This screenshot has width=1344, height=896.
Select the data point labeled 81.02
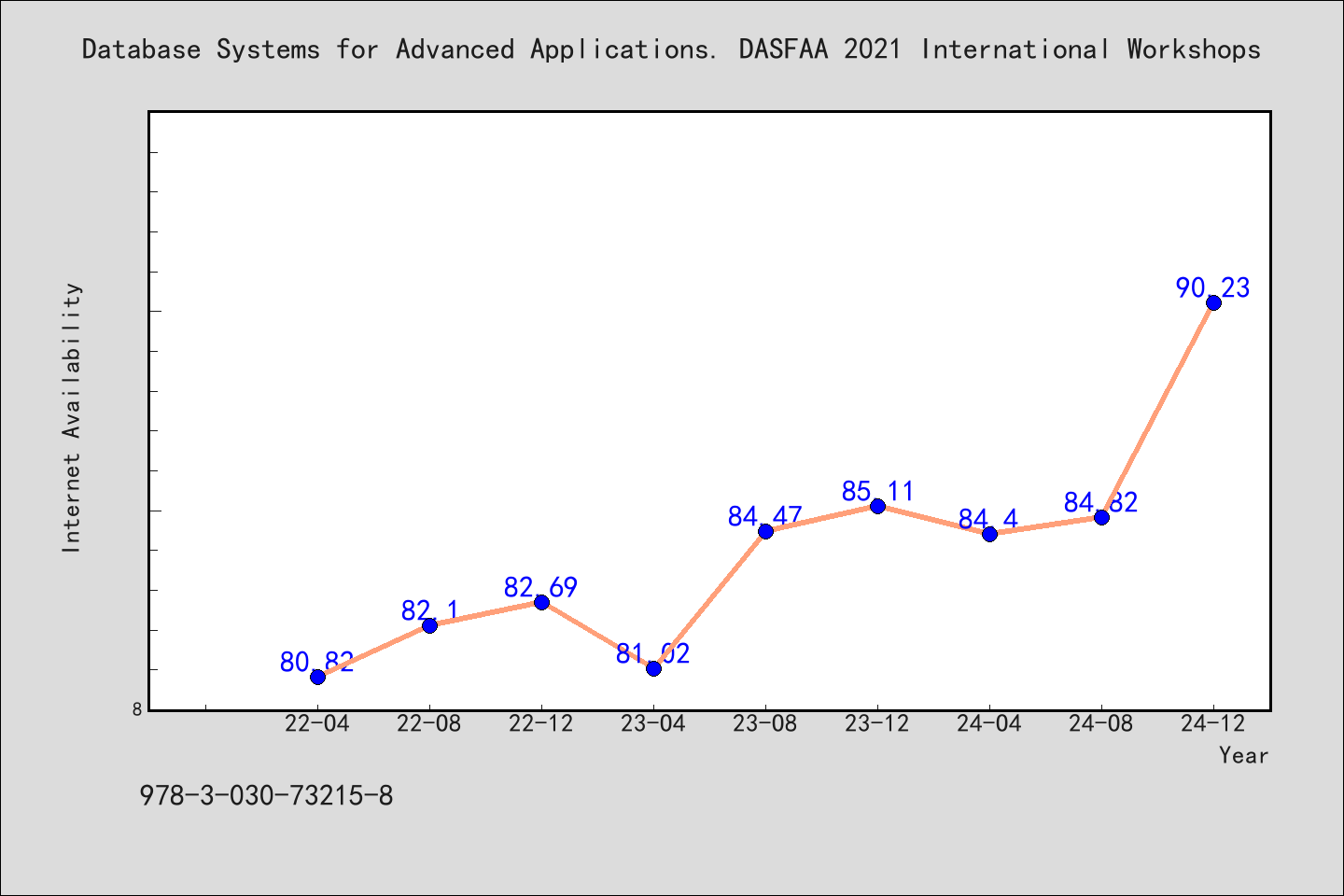click(x=653, y=668)
